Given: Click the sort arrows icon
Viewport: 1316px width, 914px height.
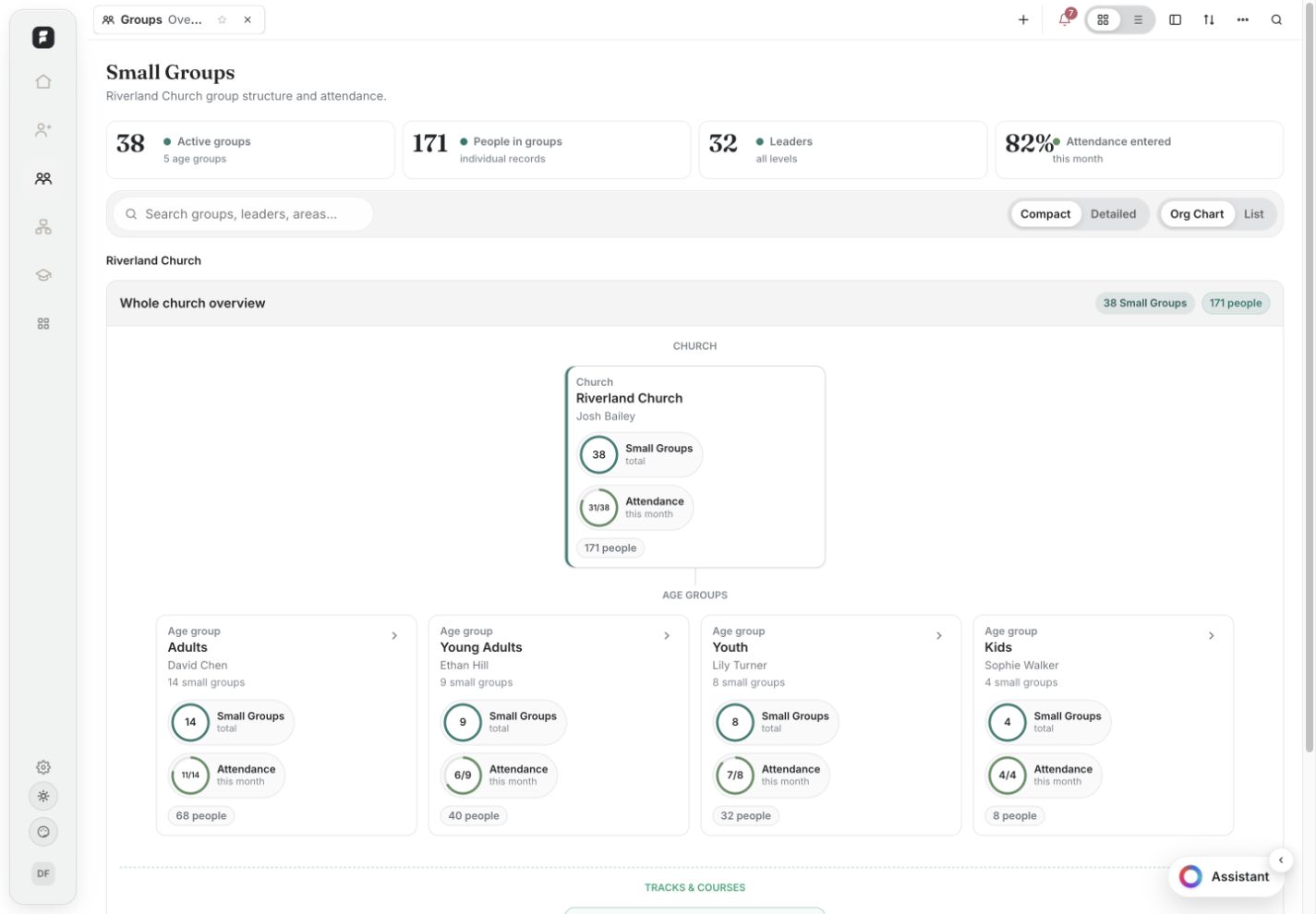Looking at the screenshot, I should point(1209,19).
